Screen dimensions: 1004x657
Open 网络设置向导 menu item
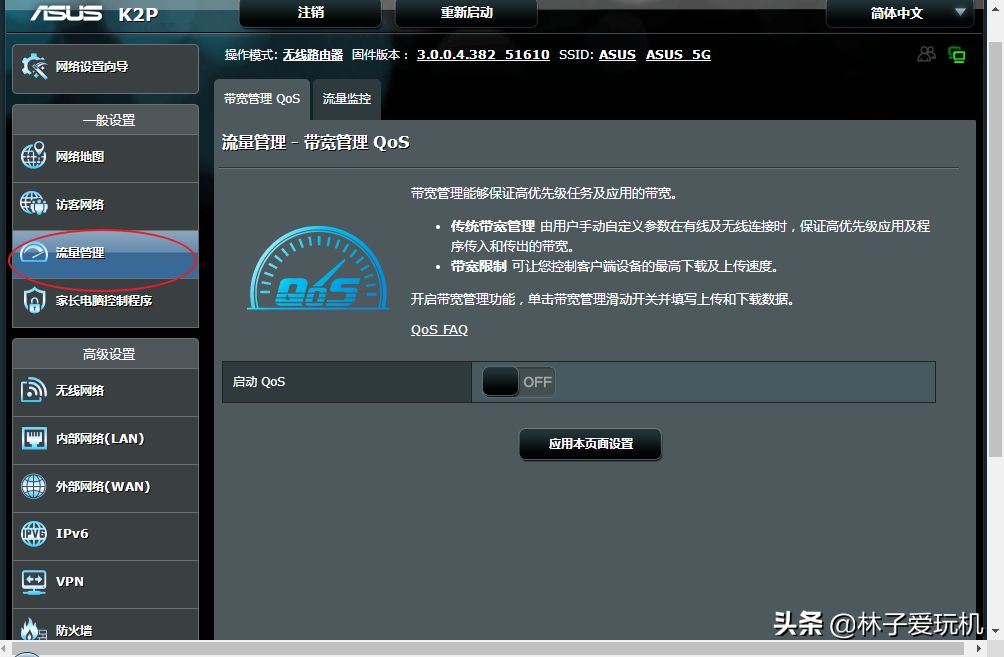pyautogui.click(x=105, y=68)
